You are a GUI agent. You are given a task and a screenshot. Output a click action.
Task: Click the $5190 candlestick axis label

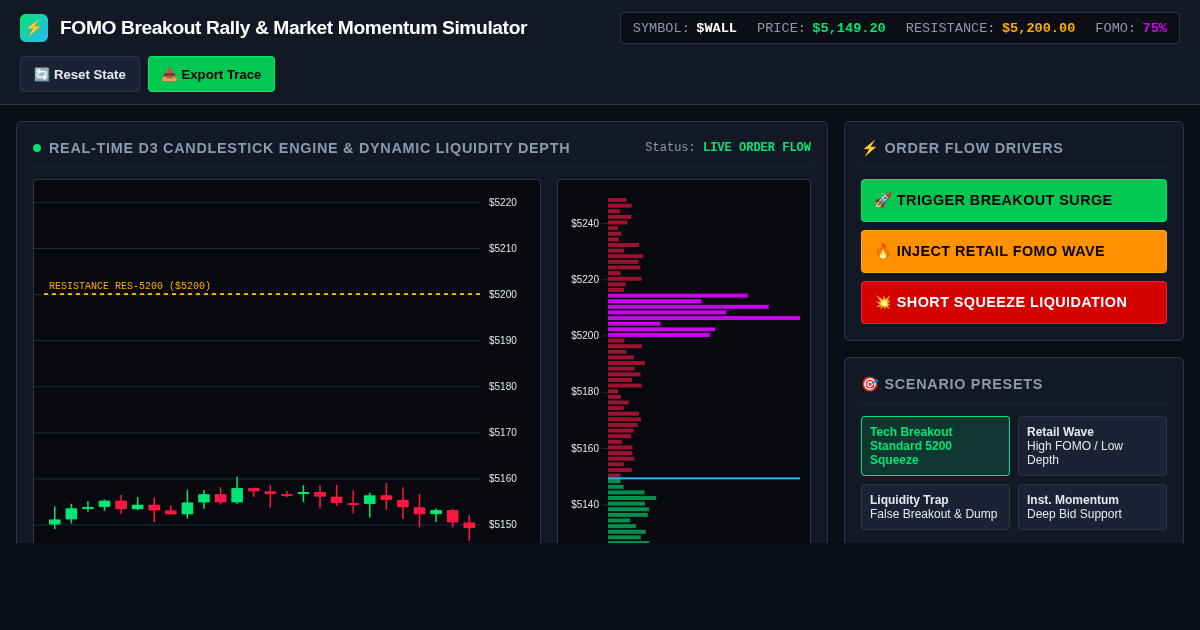pyautogui.click(x=503, y=341)
